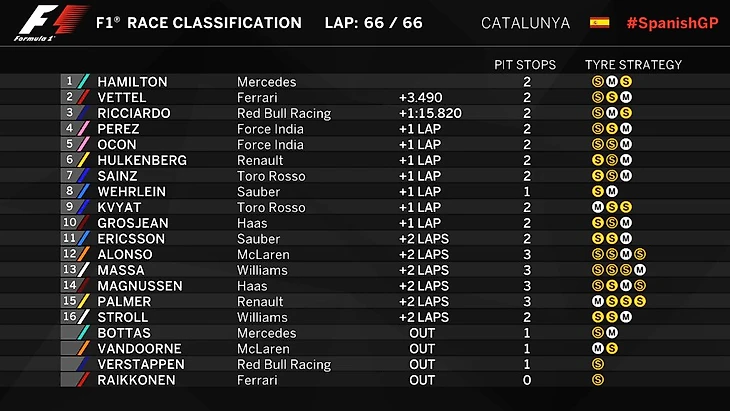Click the Formula 1 logo
Image resolution: width=730 pixels, height=411 pixels.
pyautogui.click(x=51, y=23)
